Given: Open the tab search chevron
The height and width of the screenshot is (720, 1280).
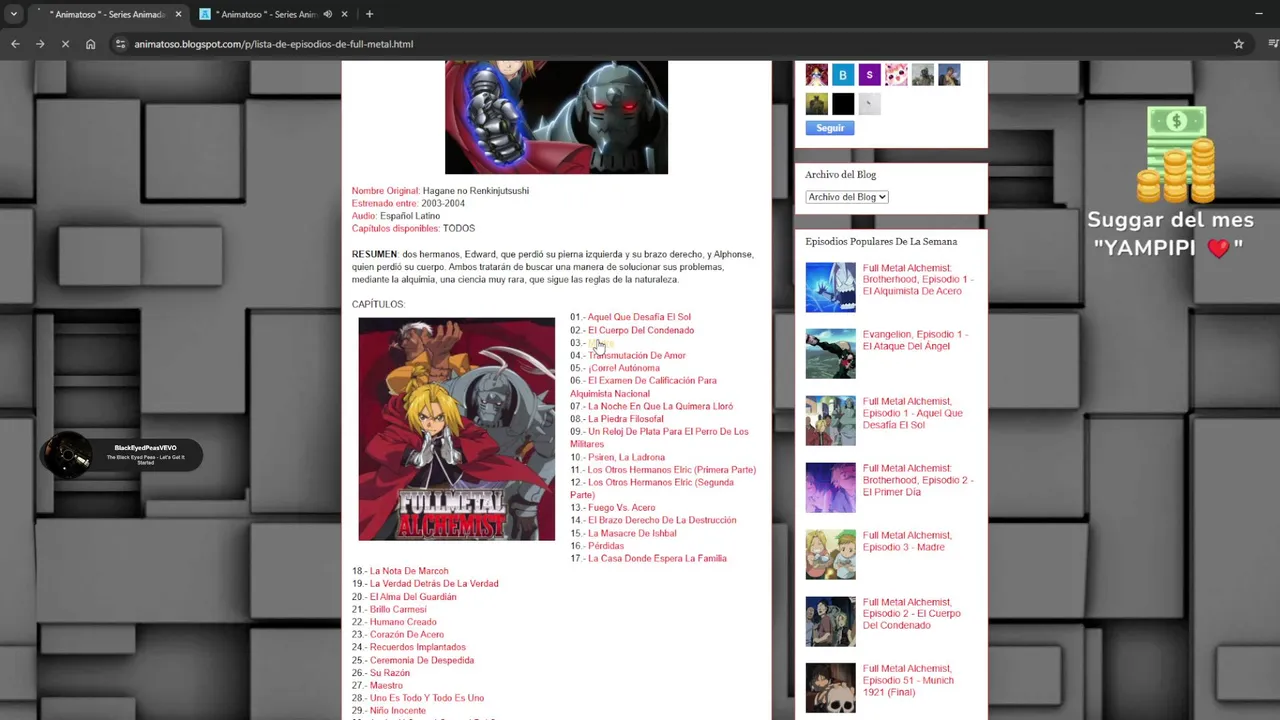Looking at the screenshot, I should click(13, 14).
